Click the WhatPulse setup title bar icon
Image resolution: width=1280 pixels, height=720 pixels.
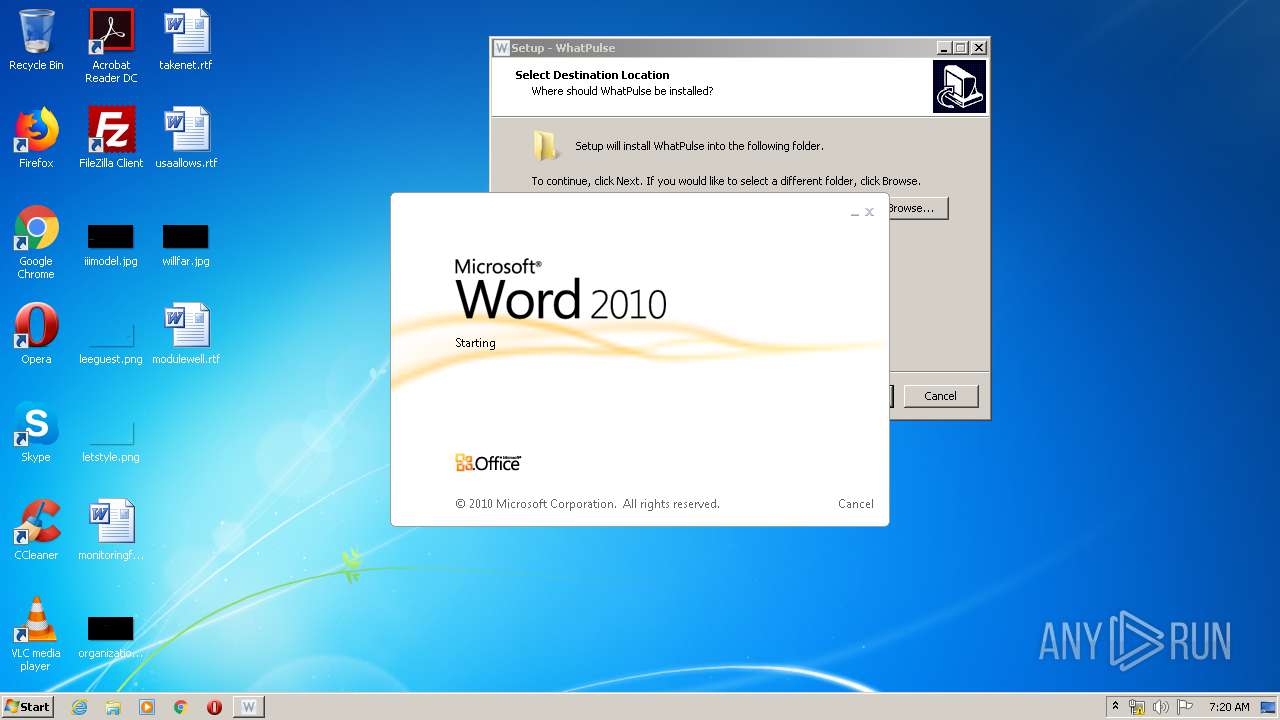click(x=502, y=48)
